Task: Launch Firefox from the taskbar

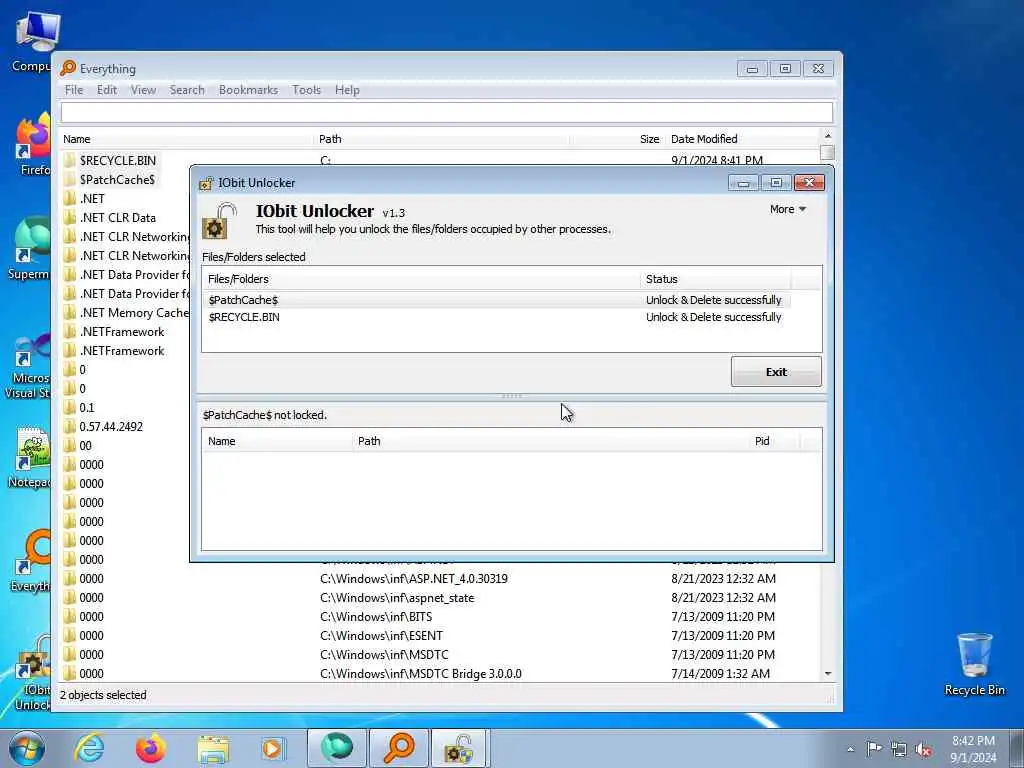Action: (151, 748)
